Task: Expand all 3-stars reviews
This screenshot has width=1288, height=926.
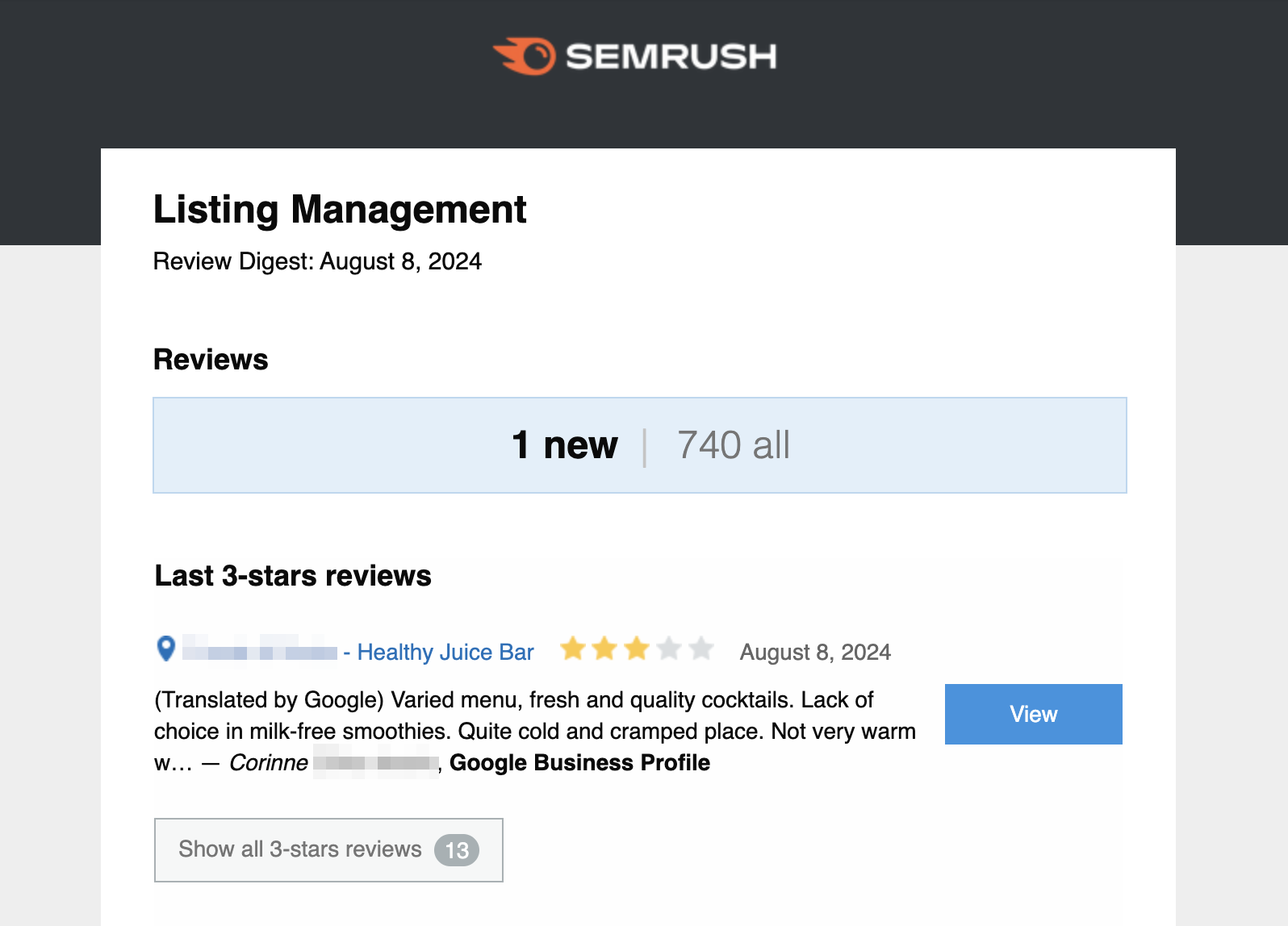Action: coord(300,849)
